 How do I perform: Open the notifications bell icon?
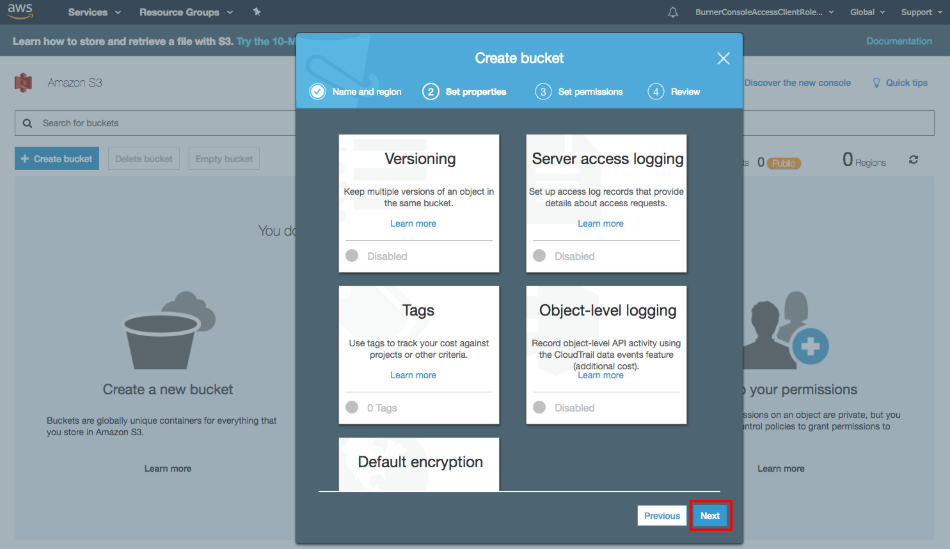673,12
